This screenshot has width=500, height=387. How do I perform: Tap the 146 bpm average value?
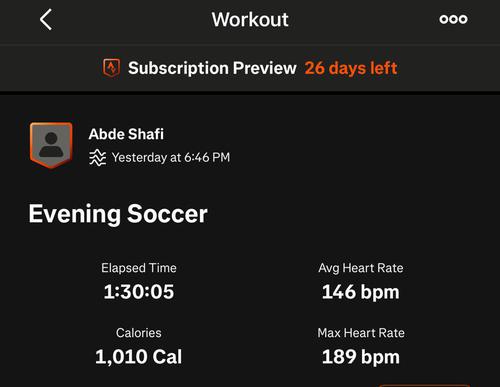coord(361,292)
